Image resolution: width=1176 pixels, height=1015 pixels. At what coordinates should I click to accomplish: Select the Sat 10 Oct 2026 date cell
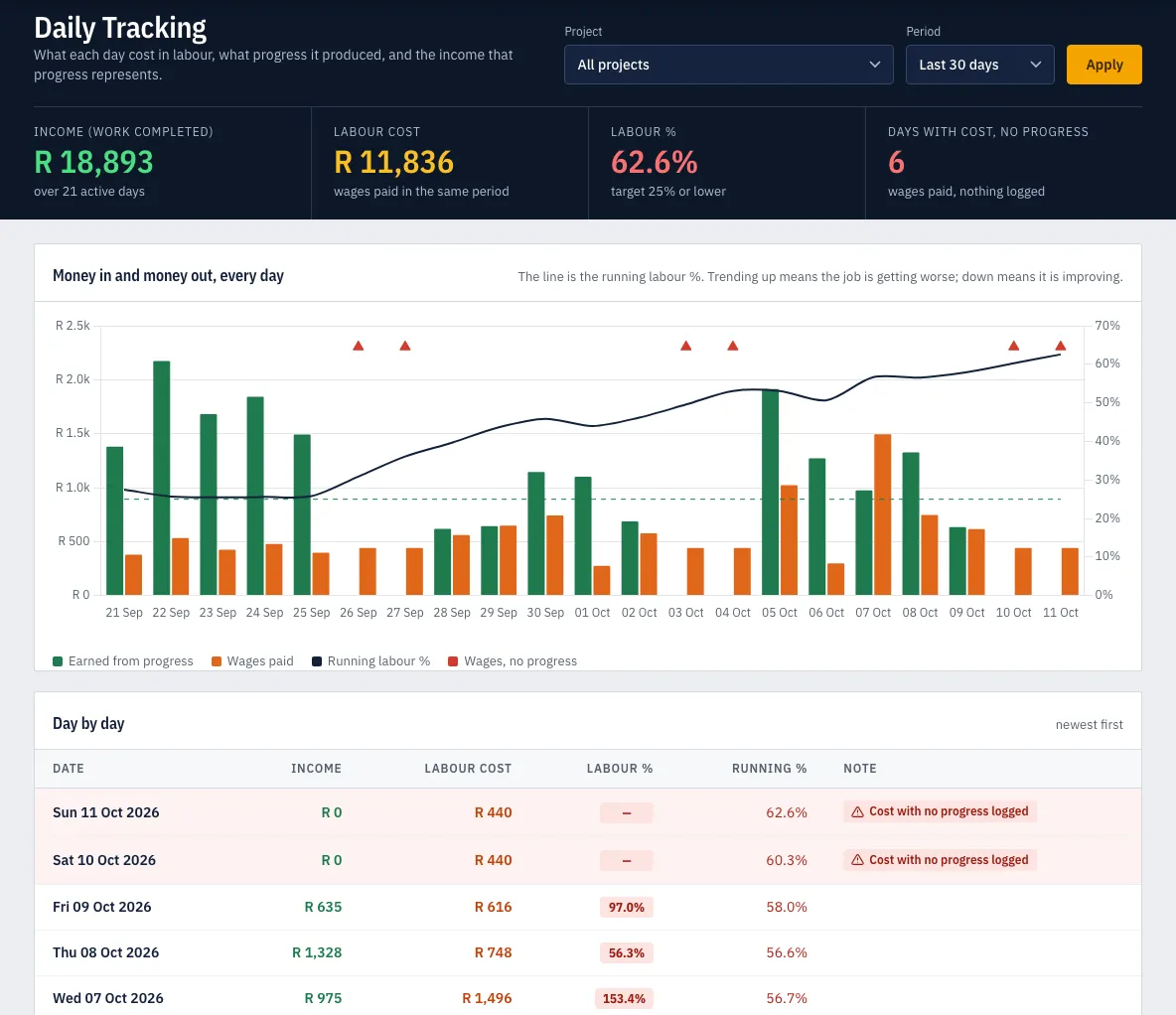point(104,860)
